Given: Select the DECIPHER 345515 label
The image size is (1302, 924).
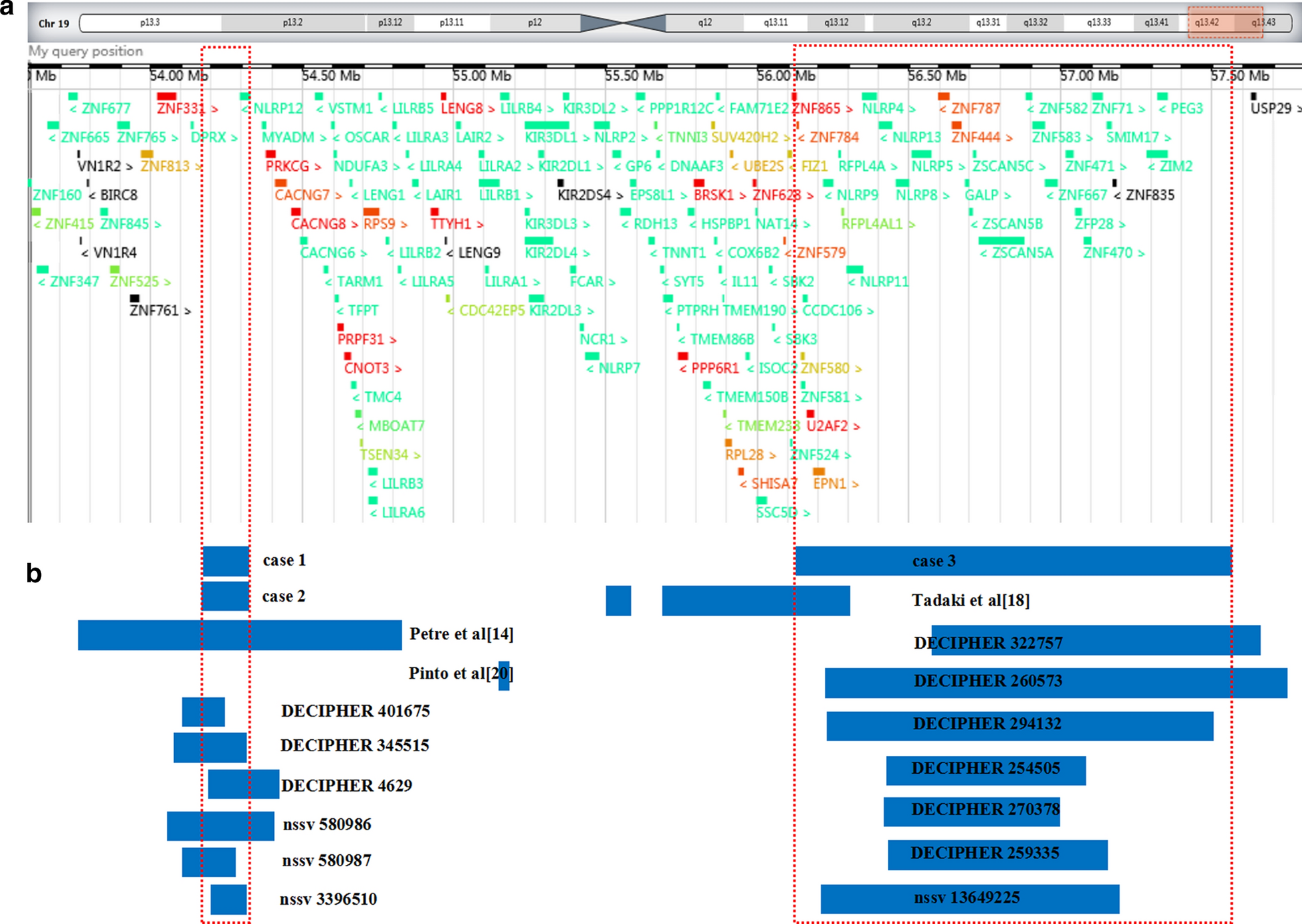Looking at the screenshot, I should pos(355,746).
